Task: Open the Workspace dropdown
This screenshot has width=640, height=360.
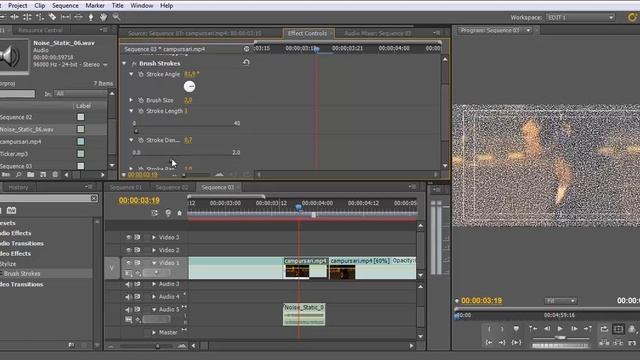Action: click(580, 18)
